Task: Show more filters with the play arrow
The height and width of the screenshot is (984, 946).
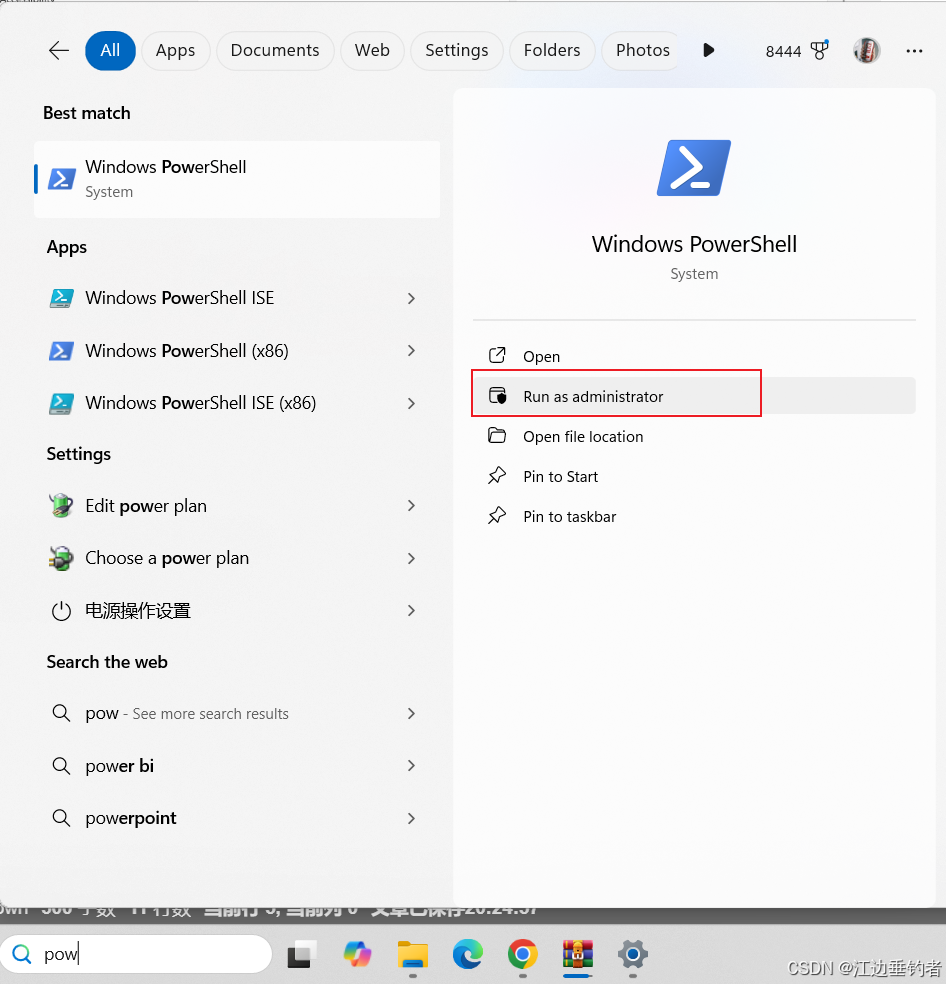Action: pos(709,50)
